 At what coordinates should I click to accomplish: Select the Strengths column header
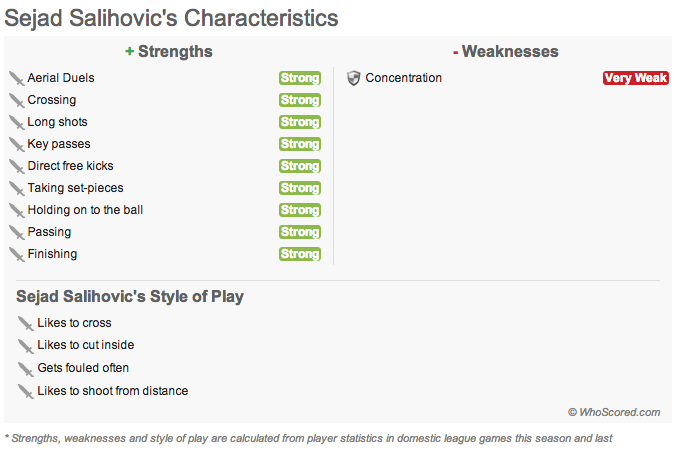click(168, 52)
